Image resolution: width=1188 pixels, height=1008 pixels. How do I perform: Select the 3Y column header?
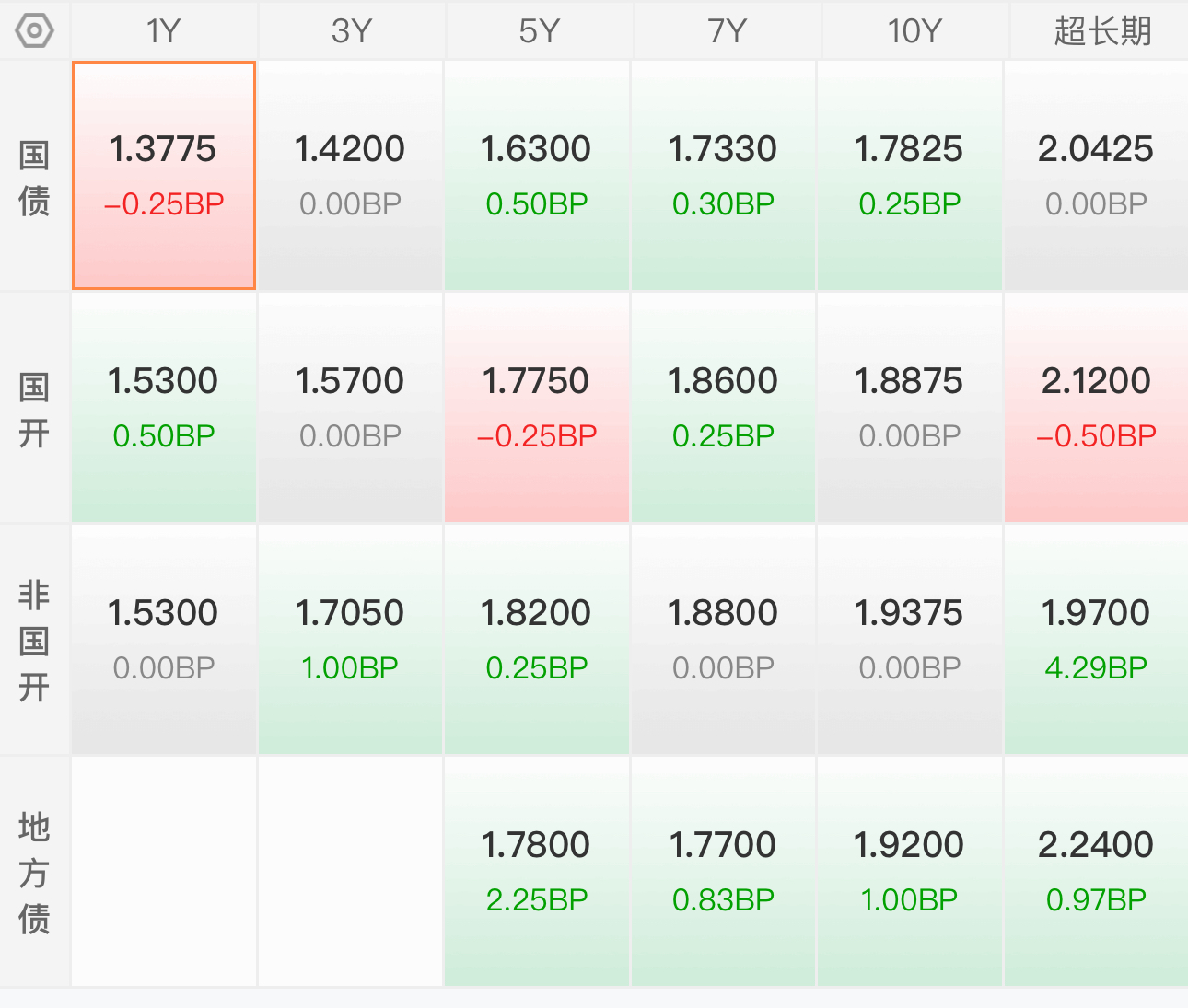[352, 30]
